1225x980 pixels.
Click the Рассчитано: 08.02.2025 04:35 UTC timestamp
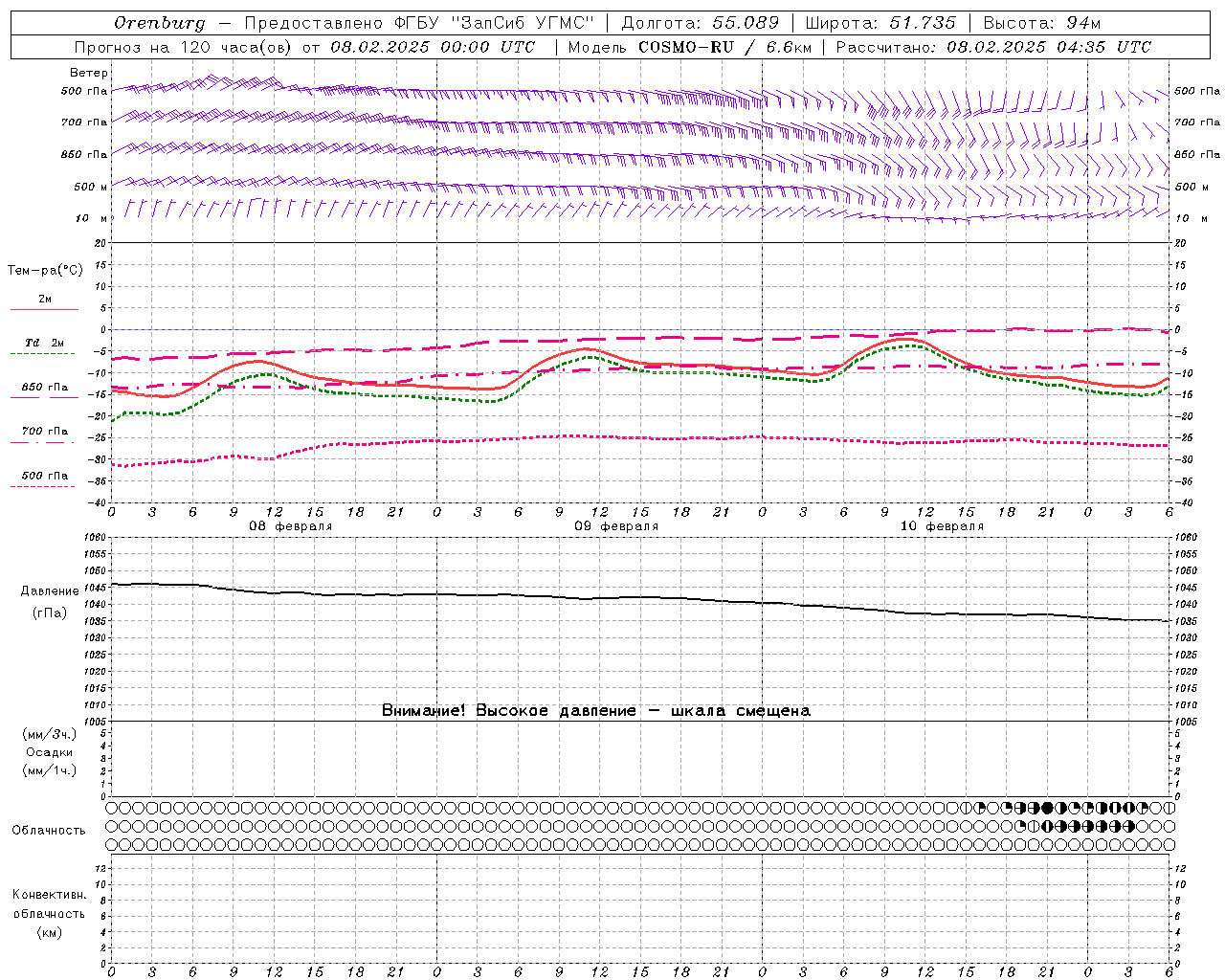(x=993, y=47)
